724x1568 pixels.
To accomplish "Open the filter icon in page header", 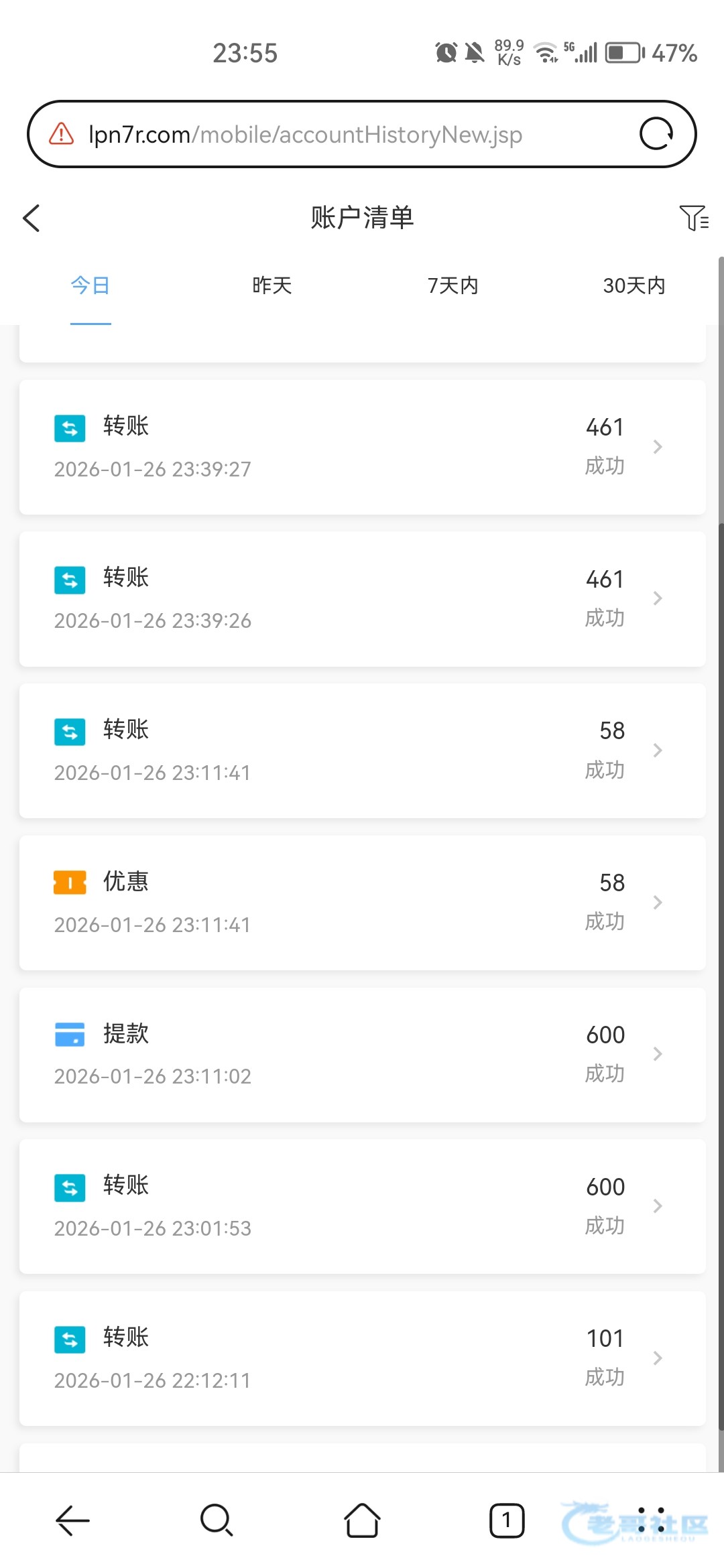I will click(693, 218).
